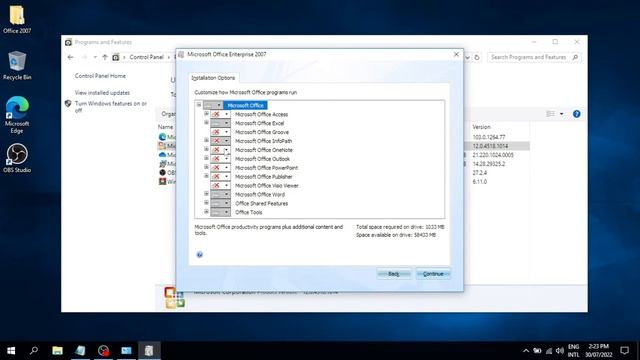Open taskbar search
The width and height of the screenshot is (640, 360).
[34, 350]
